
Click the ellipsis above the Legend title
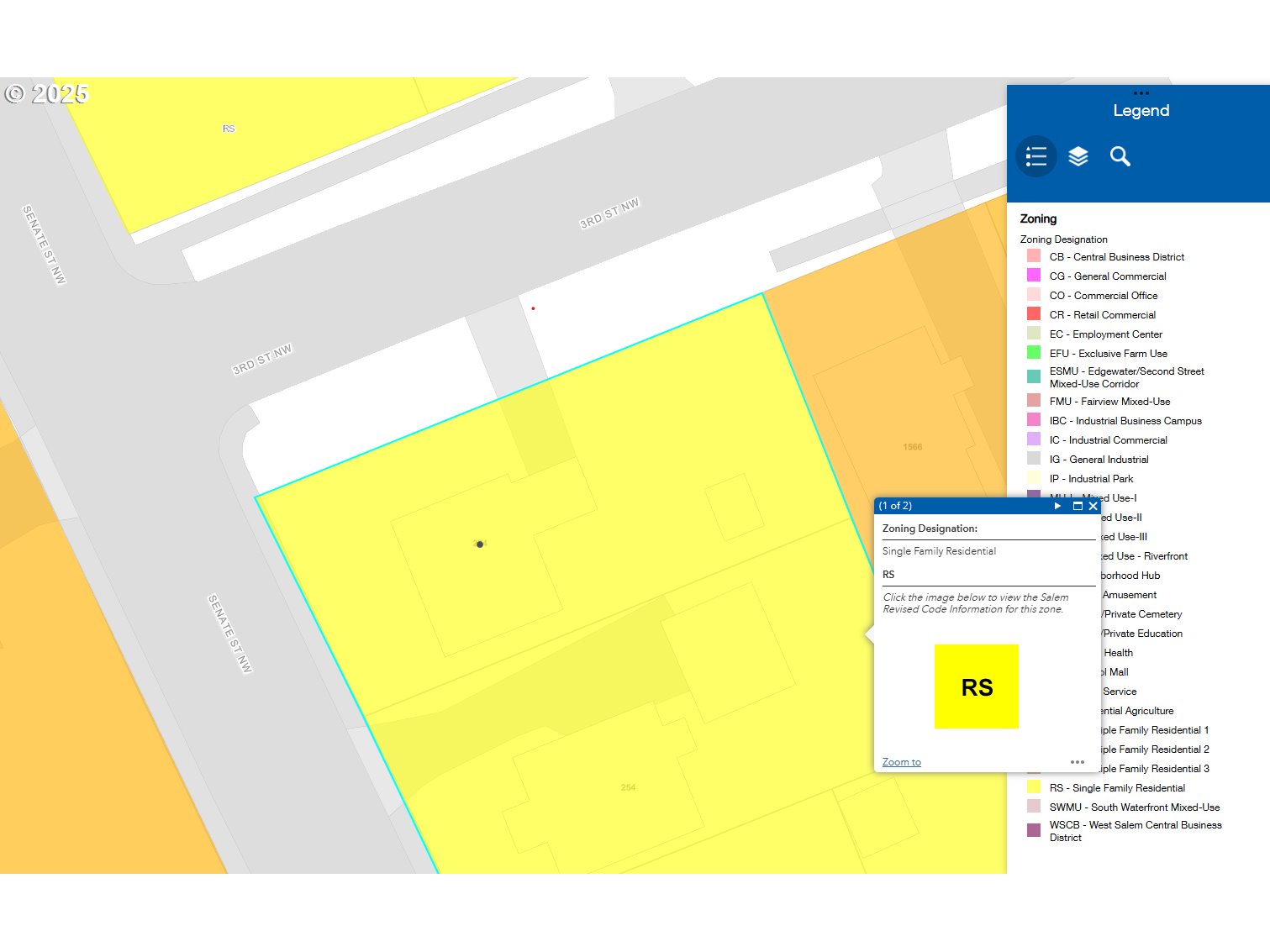[x=1141, y=93]
